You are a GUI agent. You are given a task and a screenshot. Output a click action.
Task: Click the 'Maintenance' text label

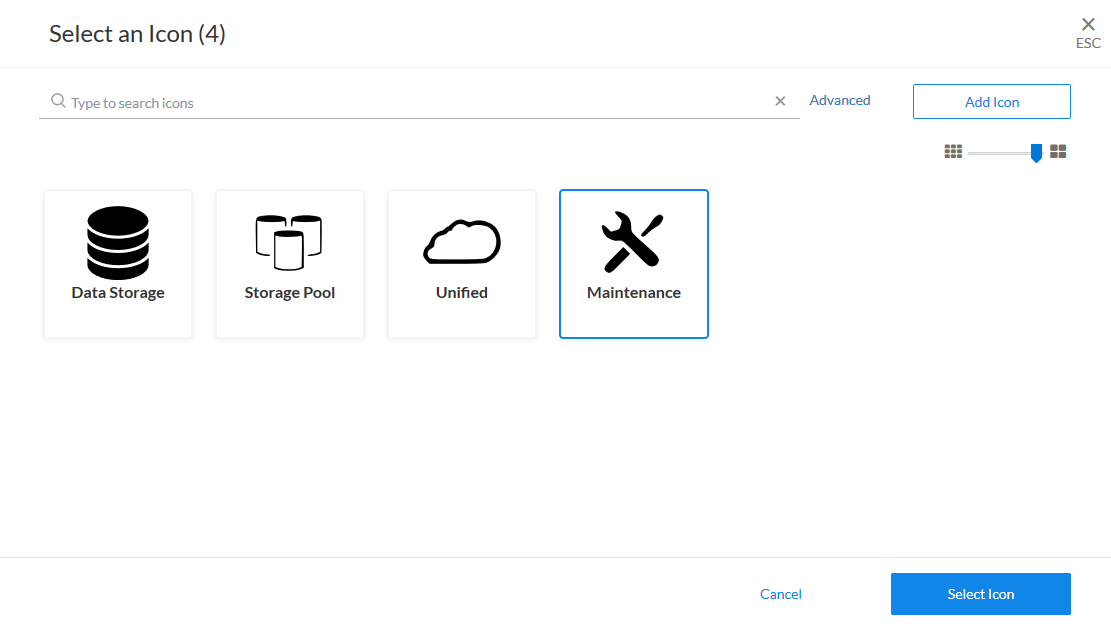point(634,293)
